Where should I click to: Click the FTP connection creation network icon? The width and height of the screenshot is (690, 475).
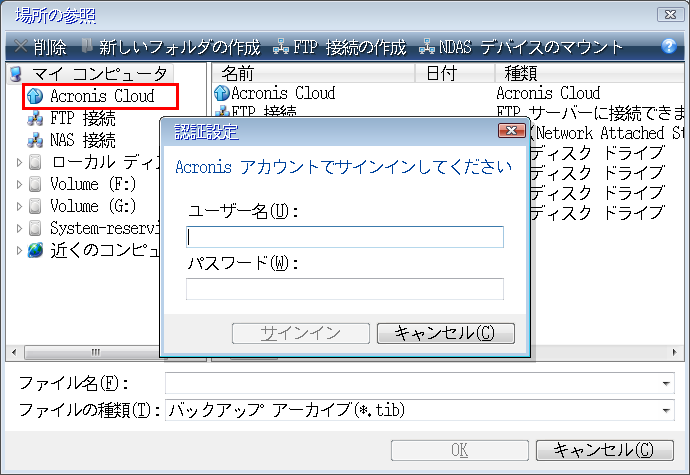coord(281,46)
